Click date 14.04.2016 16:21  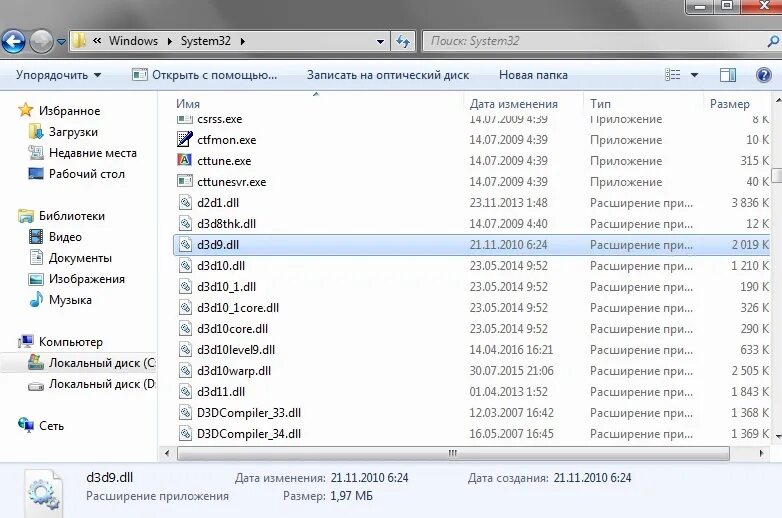[x=511, y=350]
